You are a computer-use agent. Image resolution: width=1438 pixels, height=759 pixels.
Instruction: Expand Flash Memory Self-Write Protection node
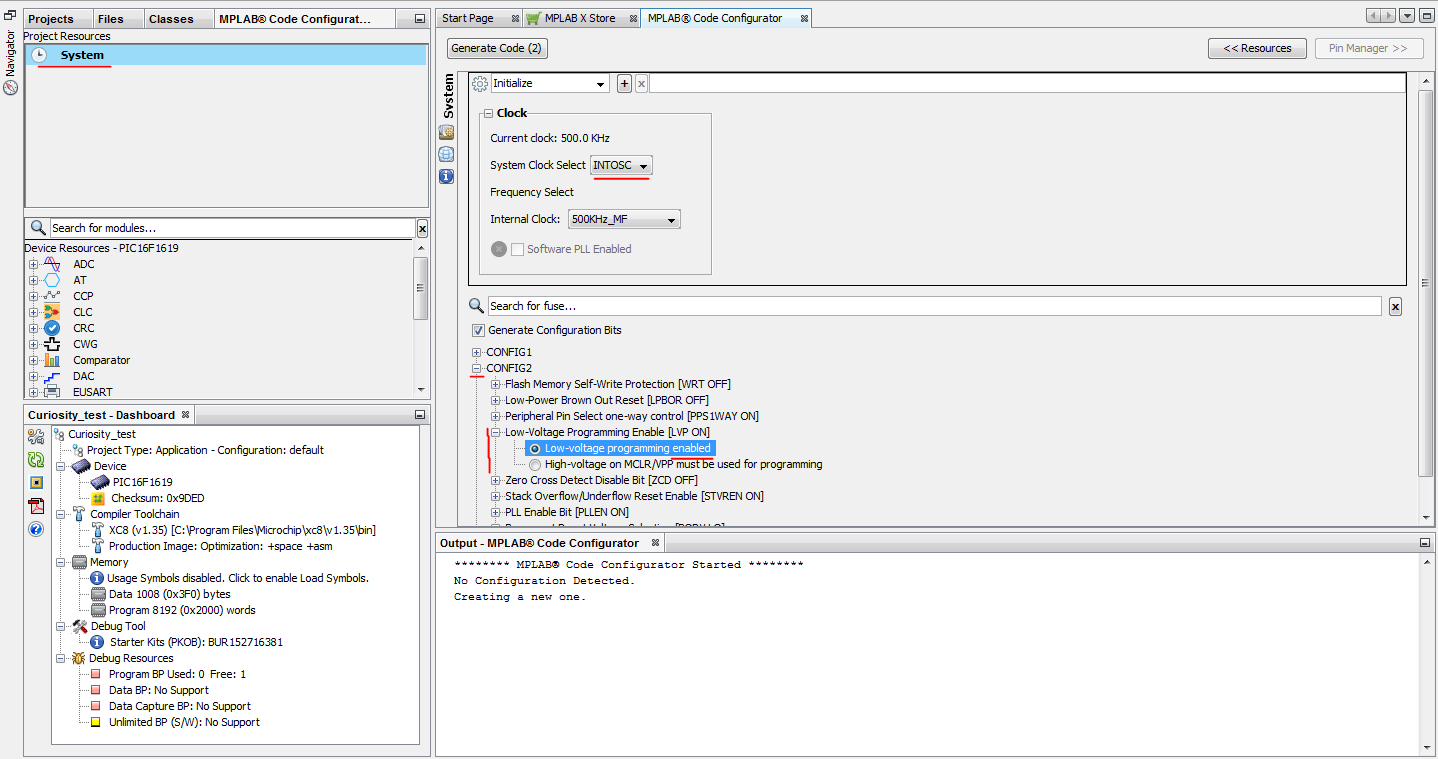[x=495, y=384]
